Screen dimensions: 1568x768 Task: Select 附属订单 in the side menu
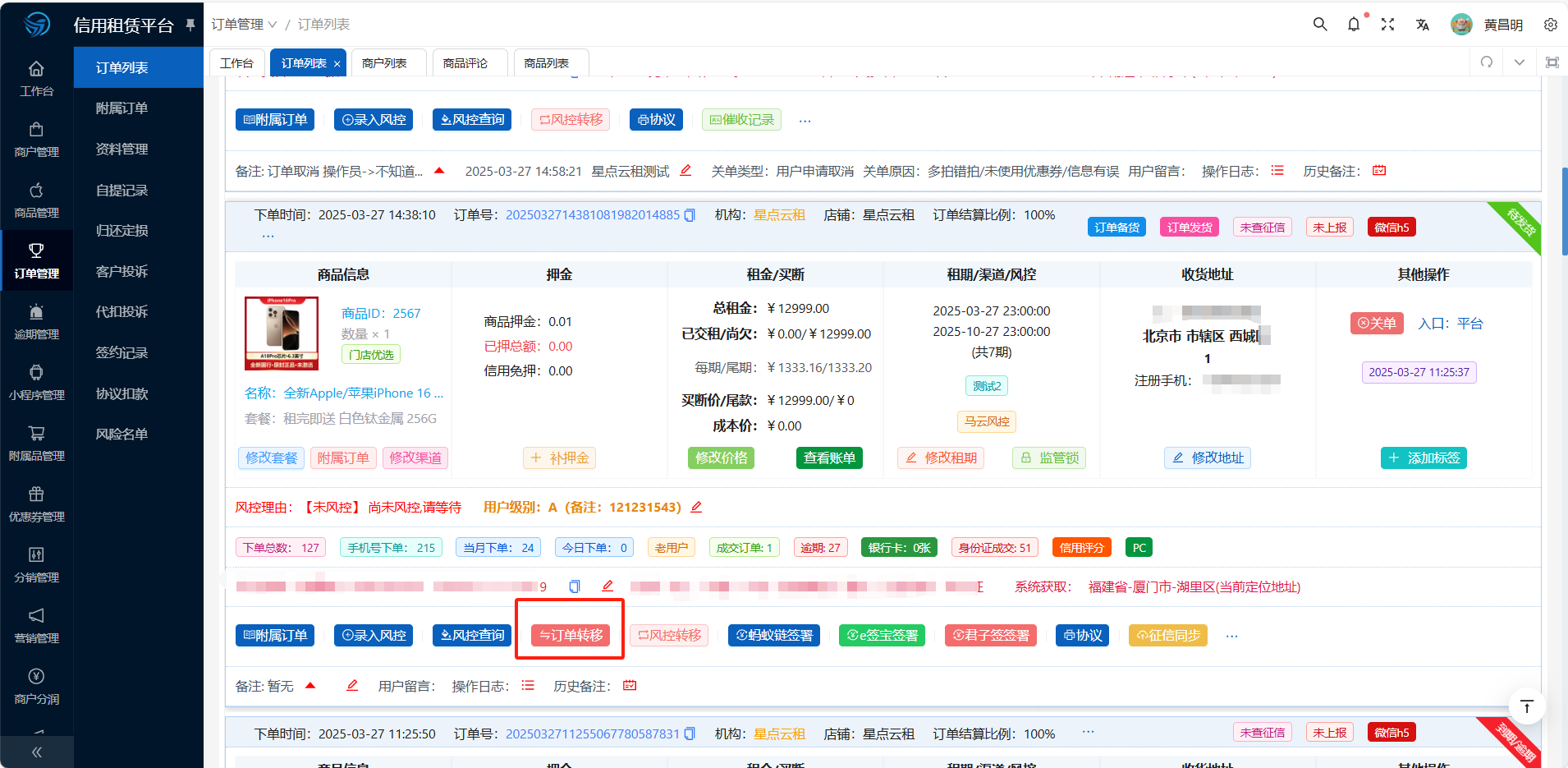(x=121, y=108)
